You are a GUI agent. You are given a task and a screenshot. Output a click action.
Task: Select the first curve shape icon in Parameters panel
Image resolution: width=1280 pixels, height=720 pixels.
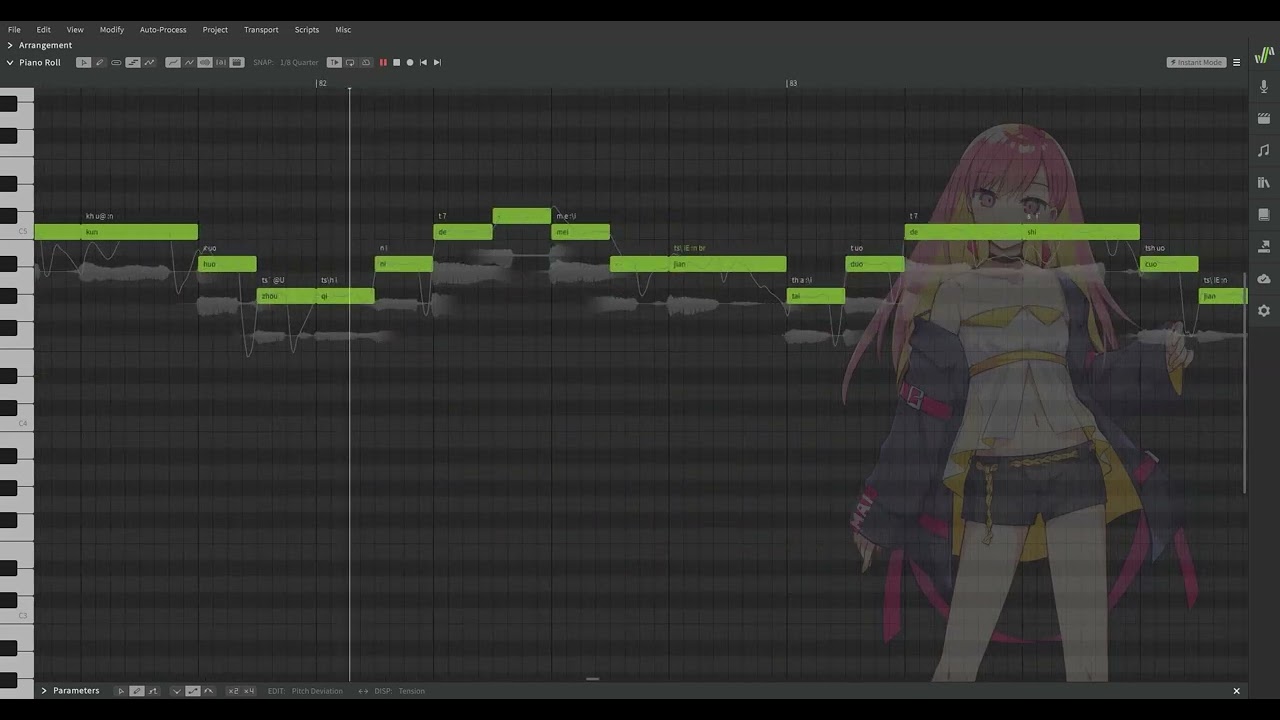pyautogui.click(x=177, y=691)
